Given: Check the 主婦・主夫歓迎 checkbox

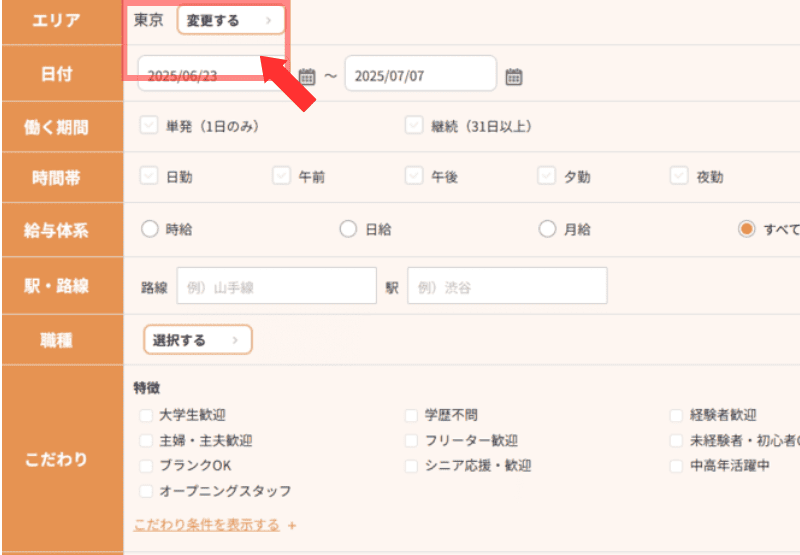Looking at the screenshot, I should 146,440.
